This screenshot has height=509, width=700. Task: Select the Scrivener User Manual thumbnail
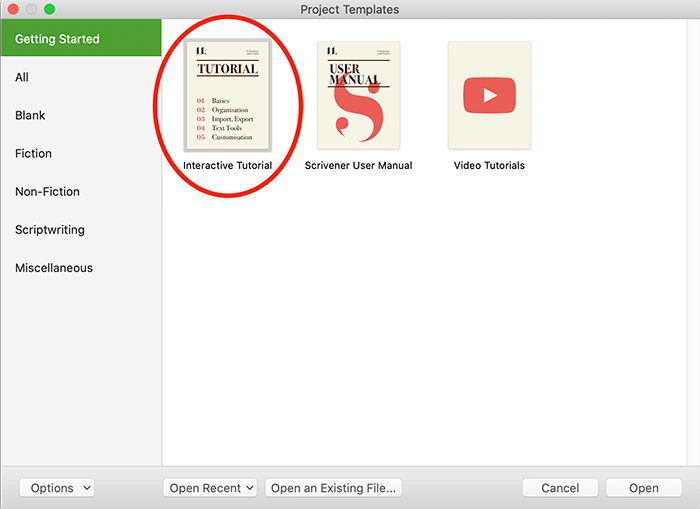pos(358,96)
